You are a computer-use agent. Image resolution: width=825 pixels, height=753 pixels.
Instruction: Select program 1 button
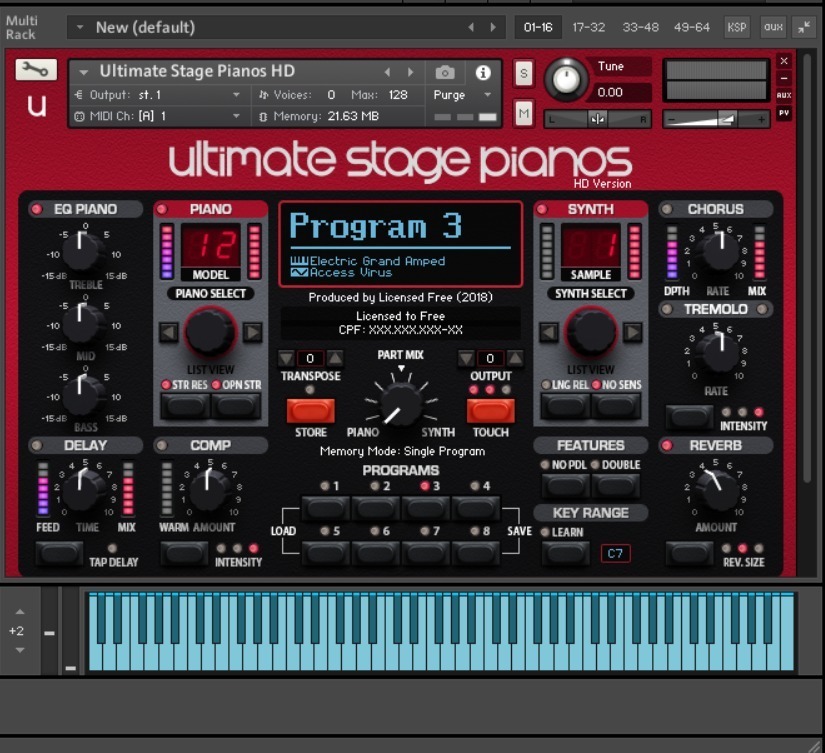(326, 508)
